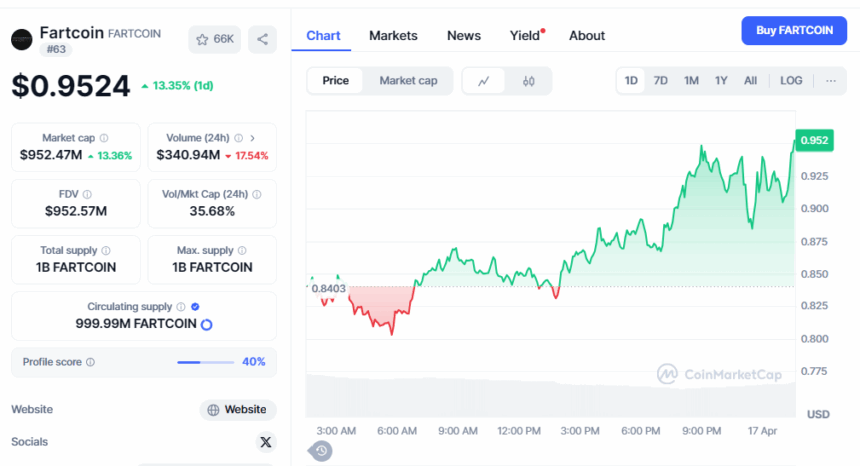This screenshot has width=860, height=466.
Task: Set chart range to All
Action: pyautogui.click(x=750, y=81)
